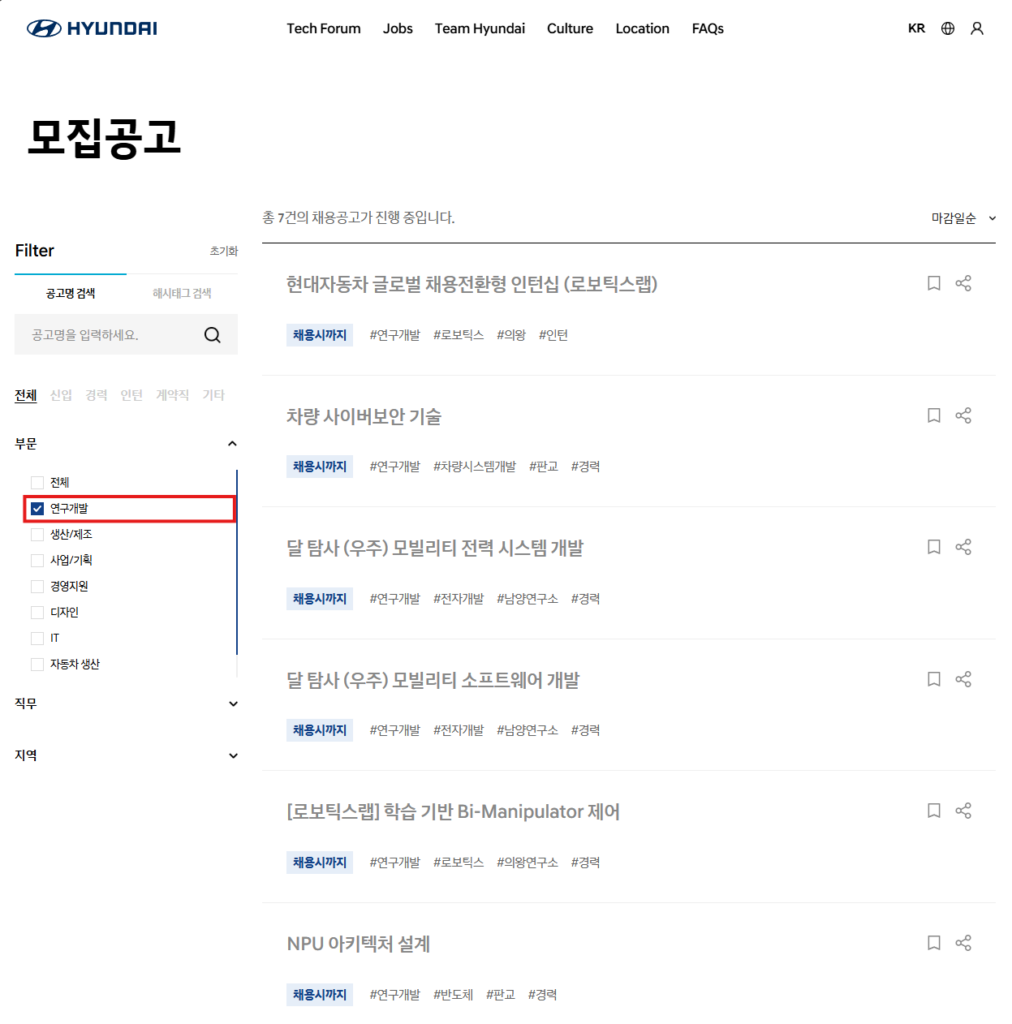Select the 계약직 career type tab
The image size is (1012, 1024).
172,395
